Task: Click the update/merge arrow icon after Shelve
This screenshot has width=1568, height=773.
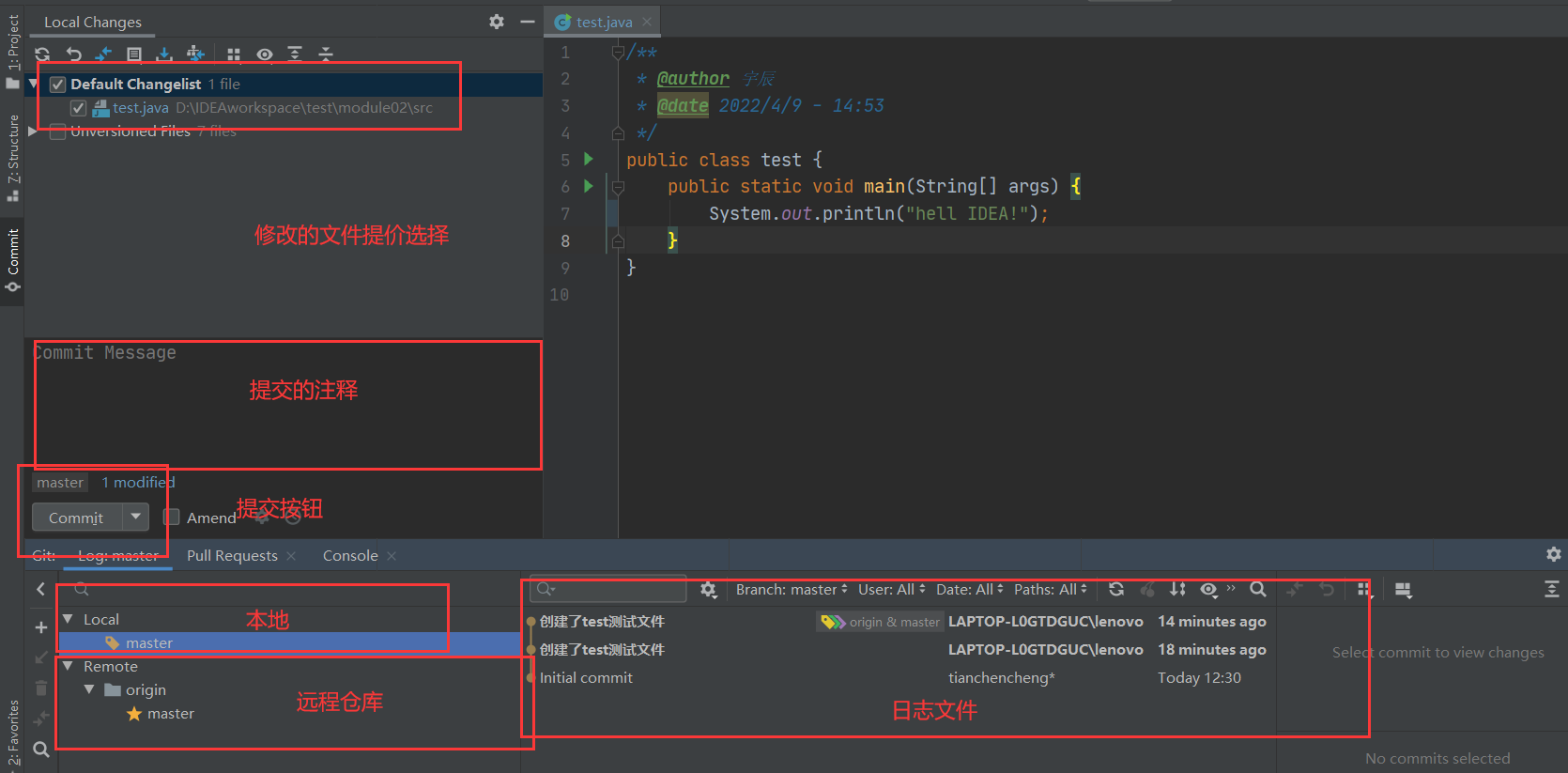Action: point(195,54)
